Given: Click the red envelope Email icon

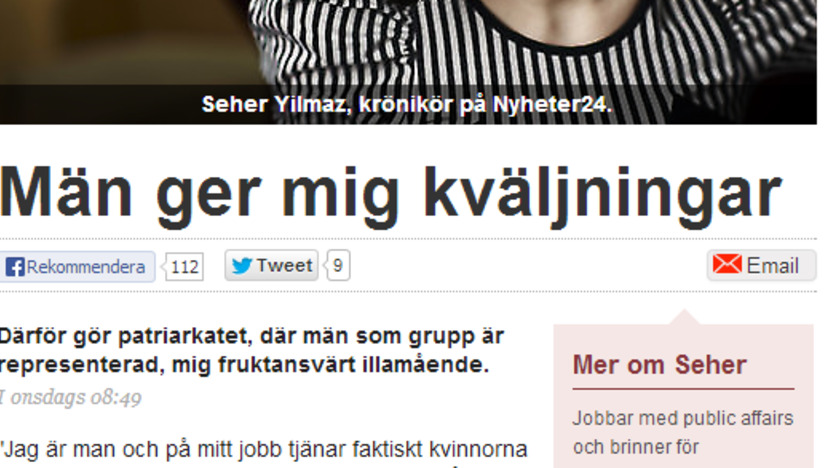Looking at the screenshot, I should click(727, 264).
